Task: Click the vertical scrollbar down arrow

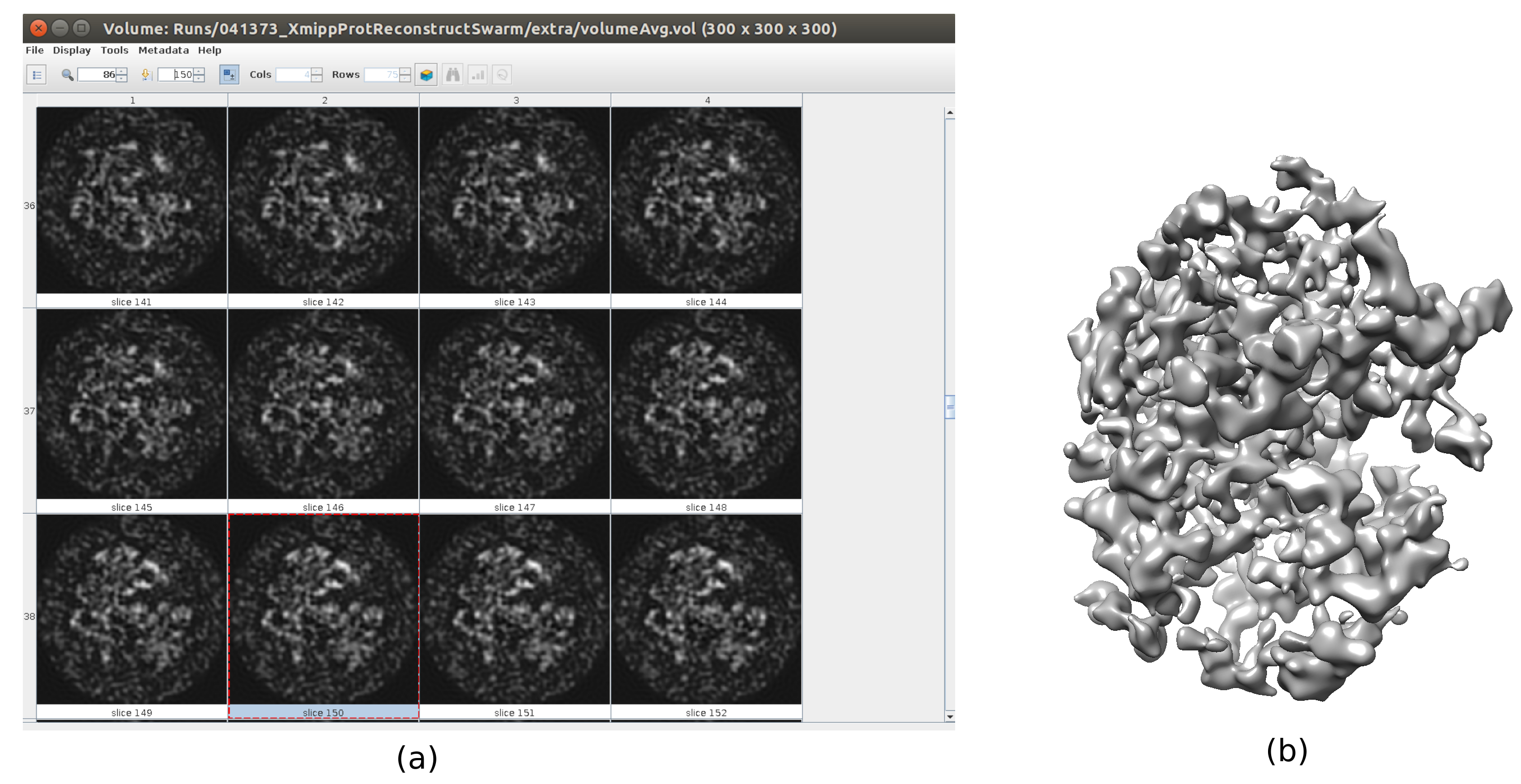Action: coord(949,716)
